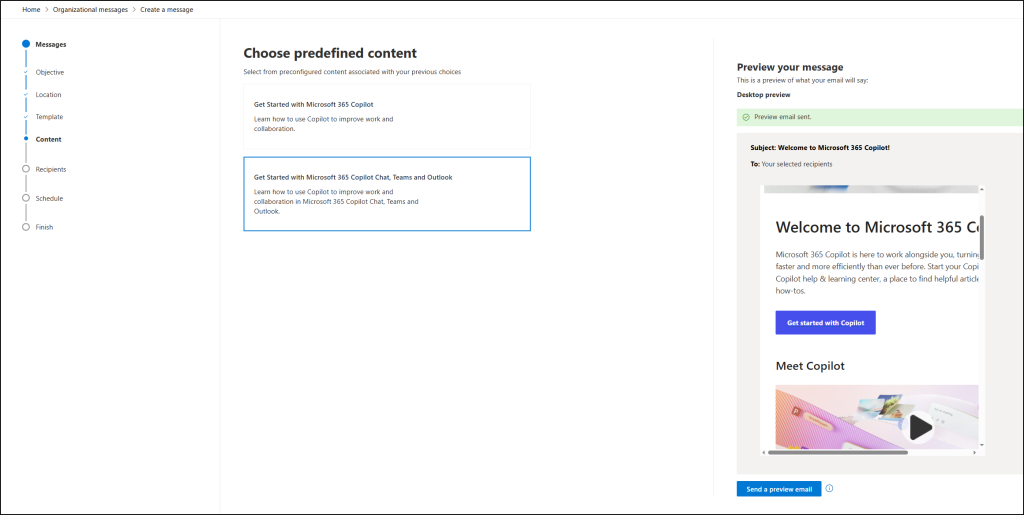Image resolution: width=1024 pixels, height=515 pixels.
Task: Jump to the Location step
Action: (x=48, y=95)
